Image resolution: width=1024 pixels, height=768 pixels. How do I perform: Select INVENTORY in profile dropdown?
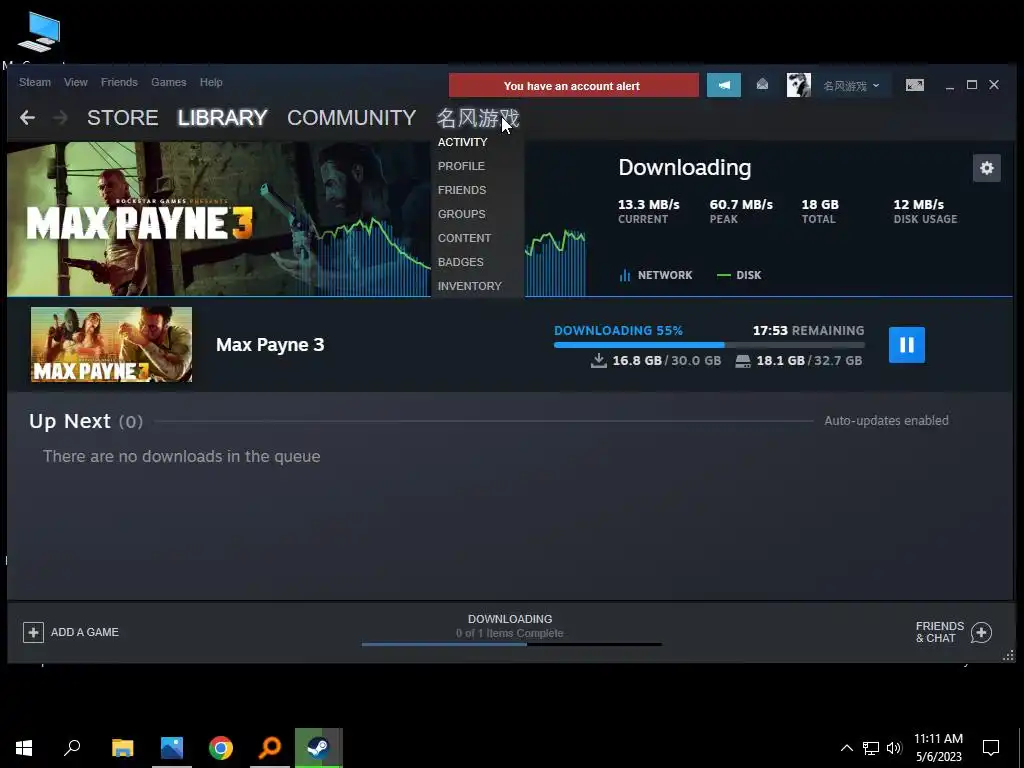click(470, 286)
